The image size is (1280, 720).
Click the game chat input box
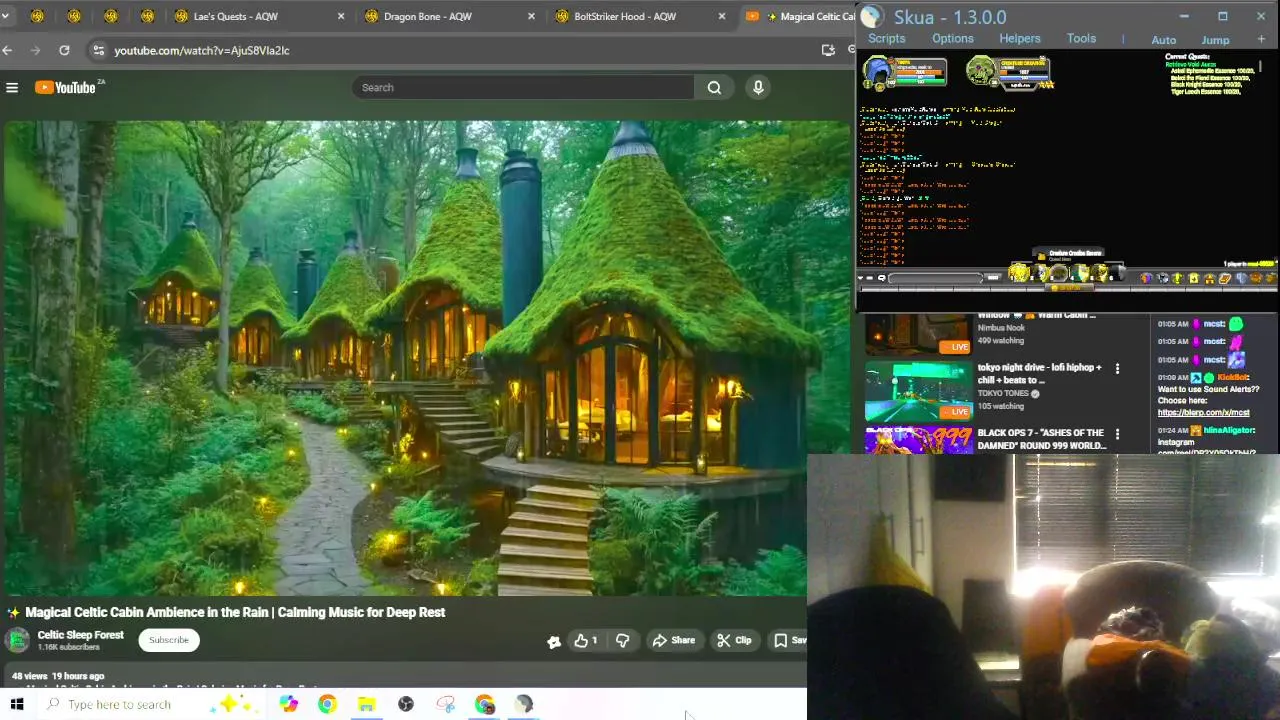click(x=935, y=277)
